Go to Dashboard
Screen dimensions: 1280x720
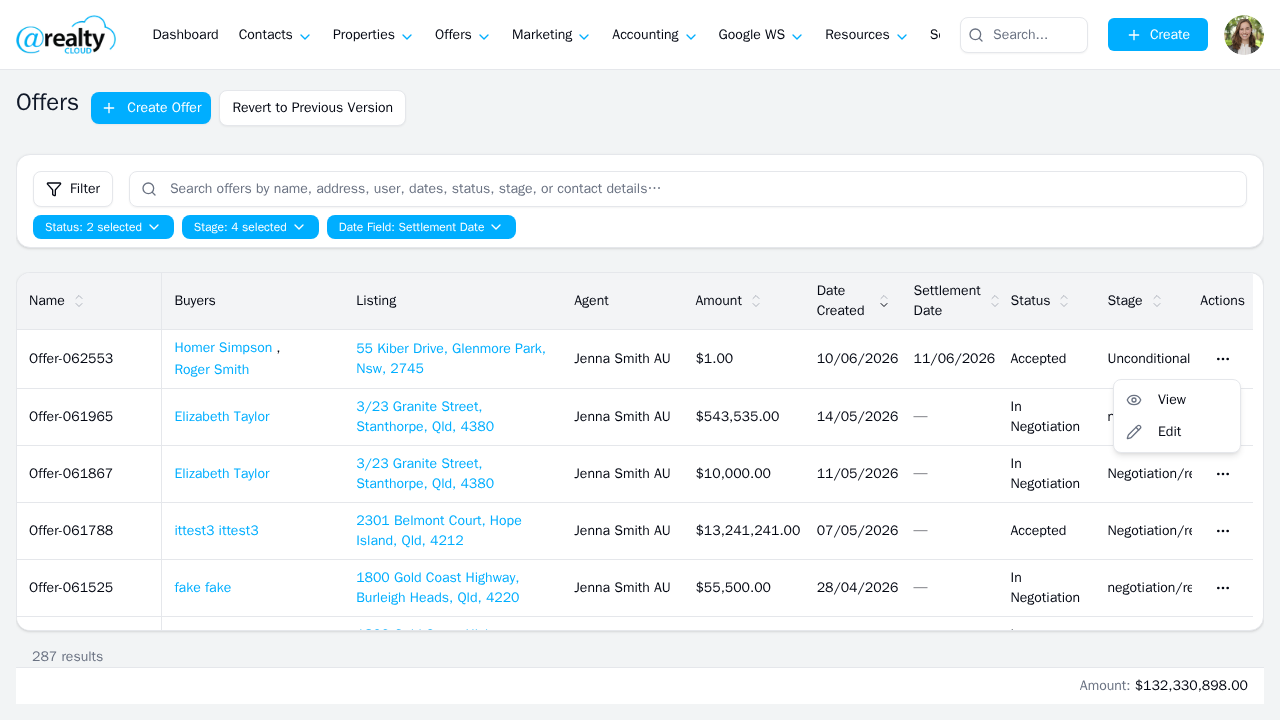tap(185, 35)
